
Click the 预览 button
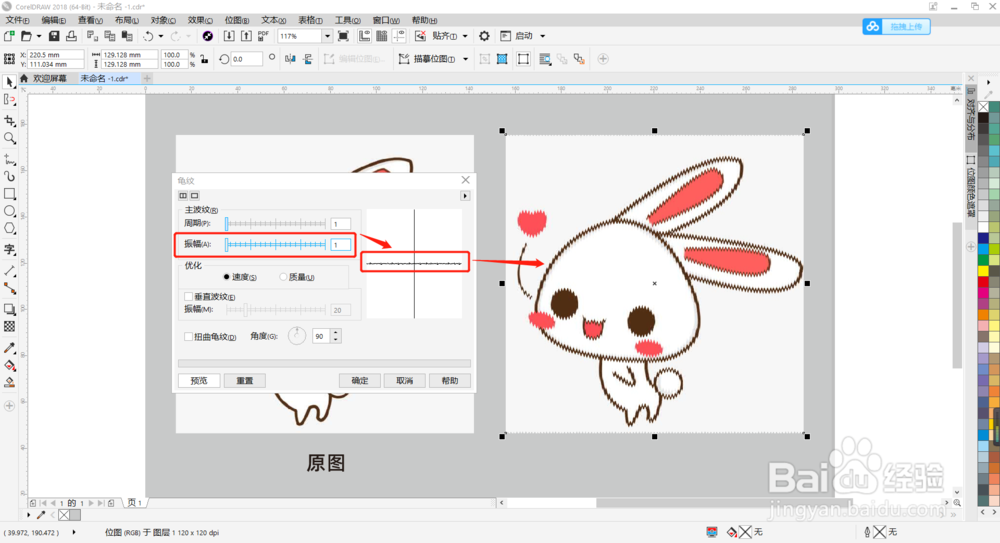coord(199,380)
